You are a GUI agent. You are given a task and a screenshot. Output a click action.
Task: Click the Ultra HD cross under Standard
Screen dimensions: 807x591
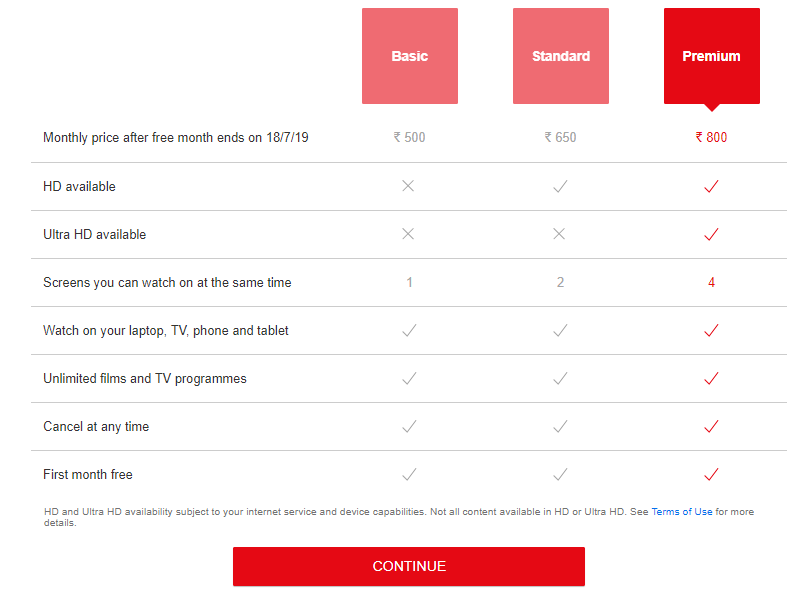[x=560, y=234]
